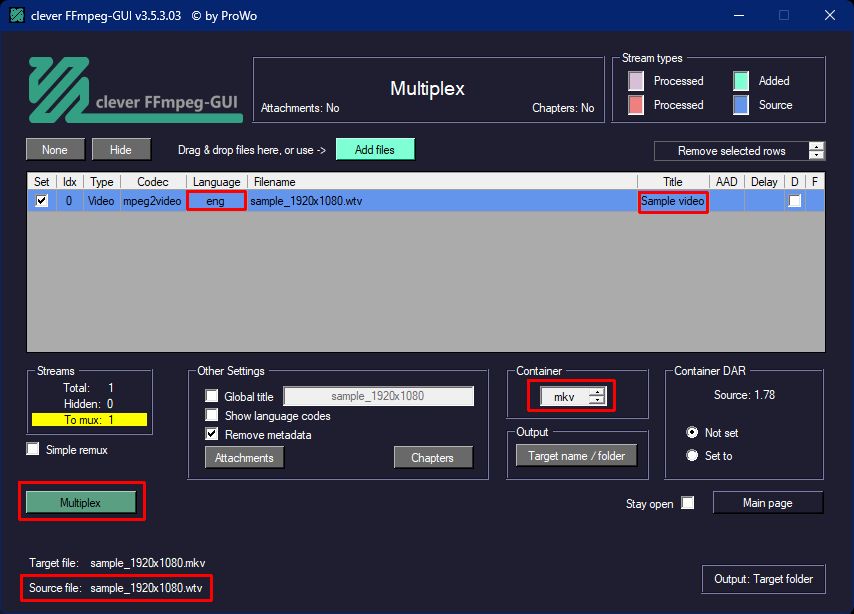
Task: Click Target name / folder button
Action: click(x=576, y=456)
